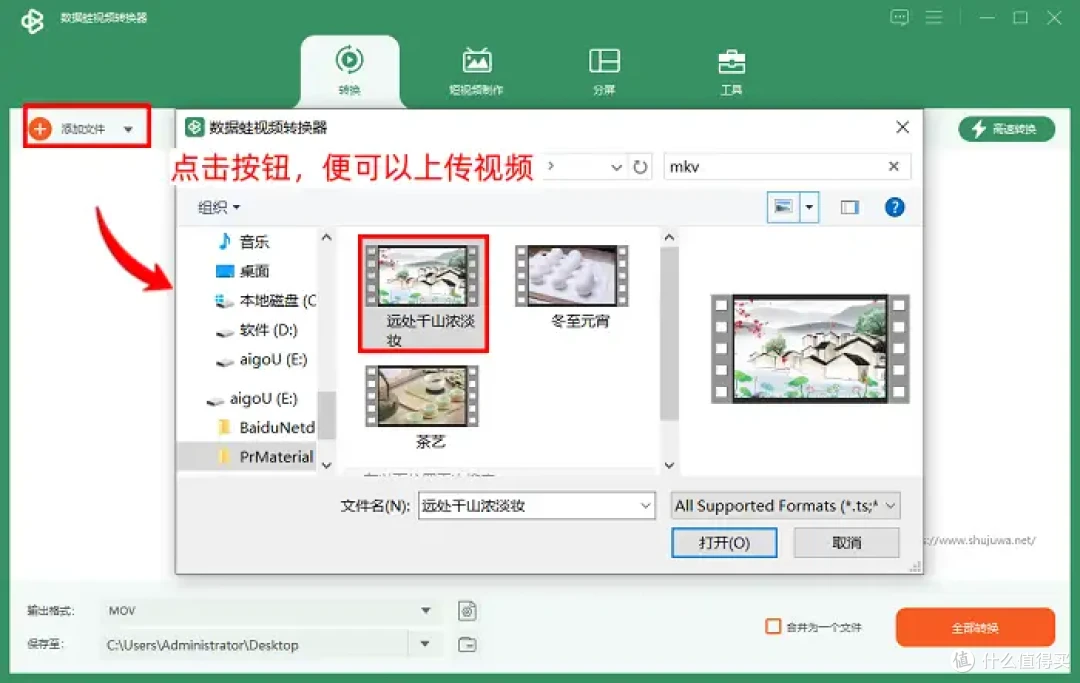
Task: Switch to the 转换 convert tab
Action: pos(349,70)
